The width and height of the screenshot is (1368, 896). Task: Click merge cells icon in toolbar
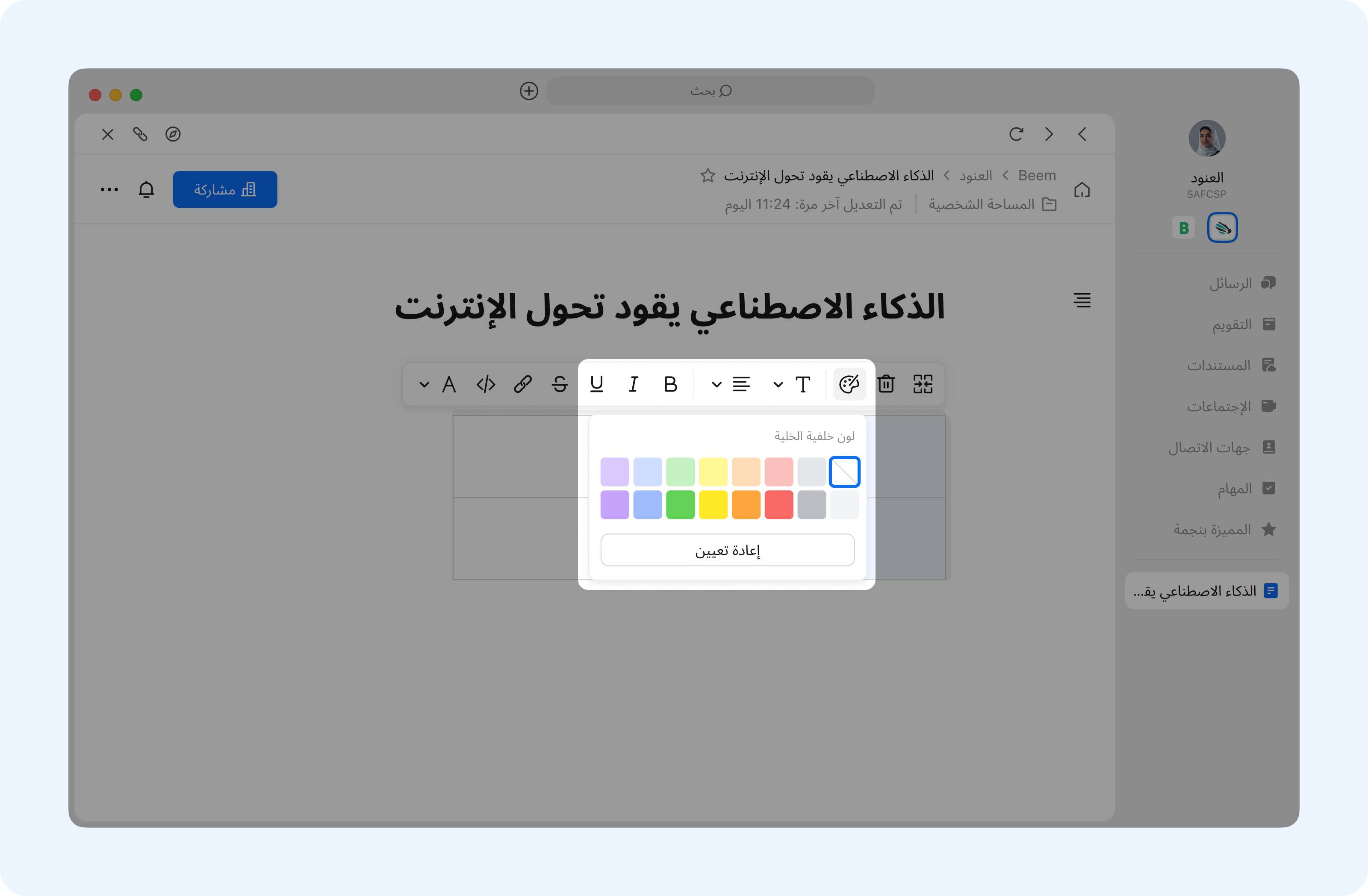(923, 384)
